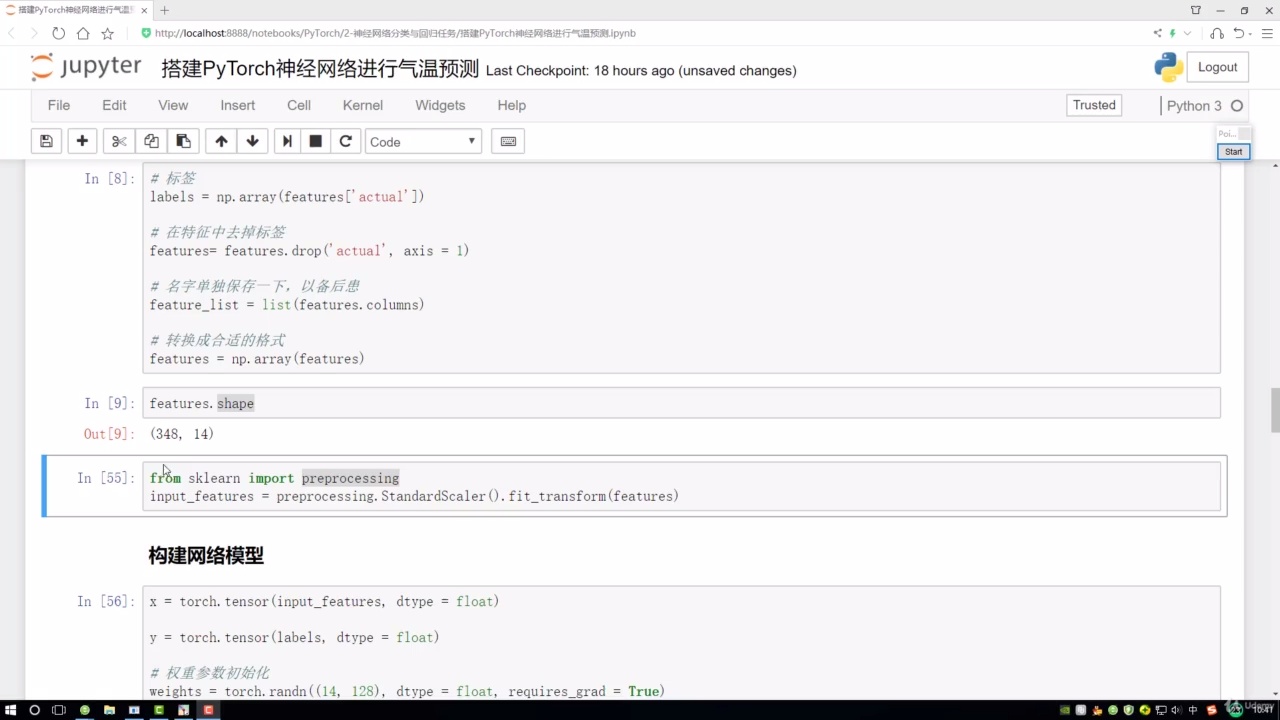Open the Widgets menu
Viewport: 1280px width, 720px height.
(x=440, y=105)
